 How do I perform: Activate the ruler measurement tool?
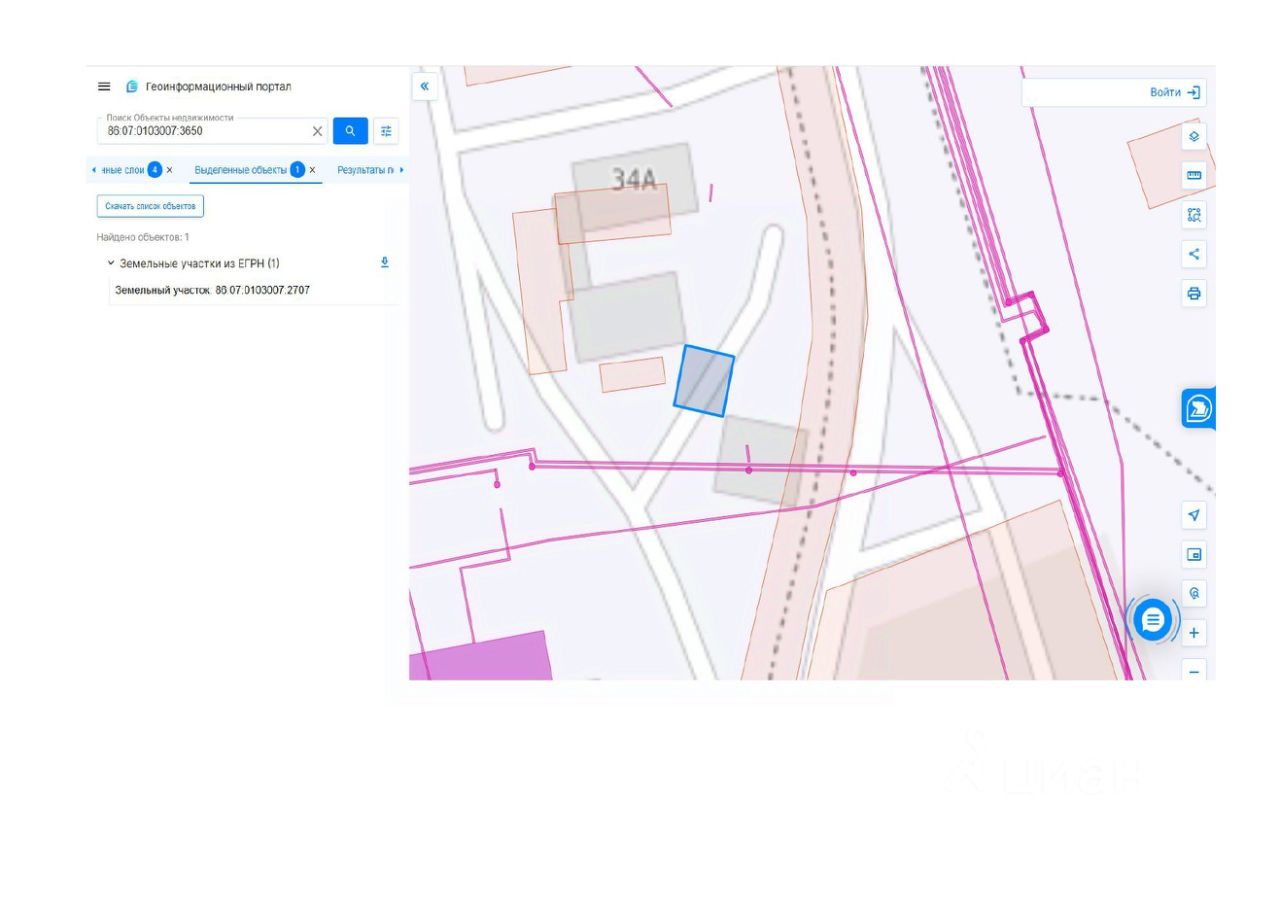(x=1194, y=175)
